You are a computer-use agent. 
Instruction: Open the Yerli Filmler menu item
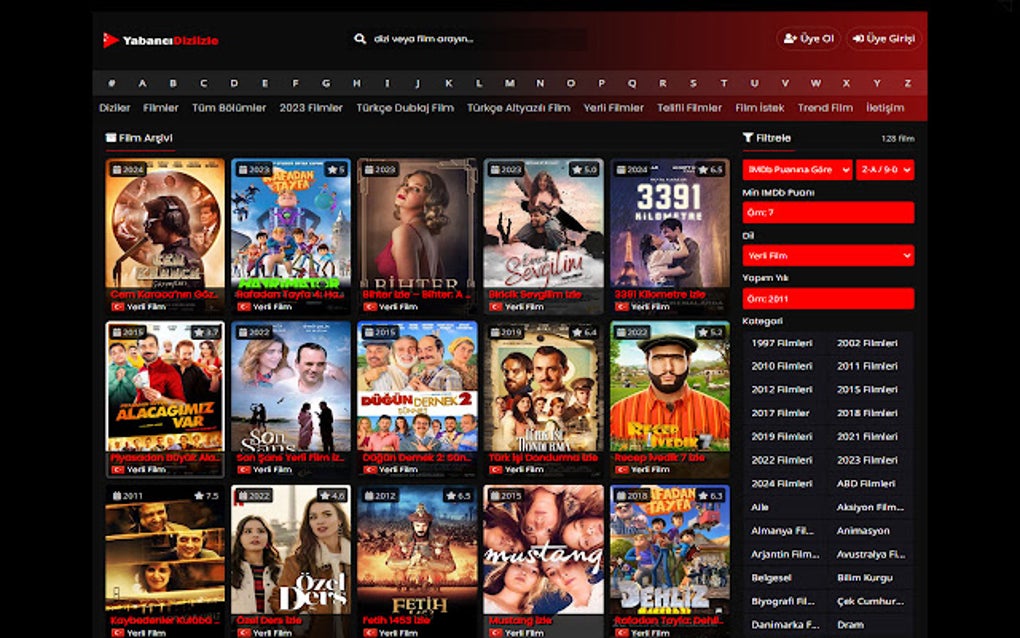click(x=613, y=108)
